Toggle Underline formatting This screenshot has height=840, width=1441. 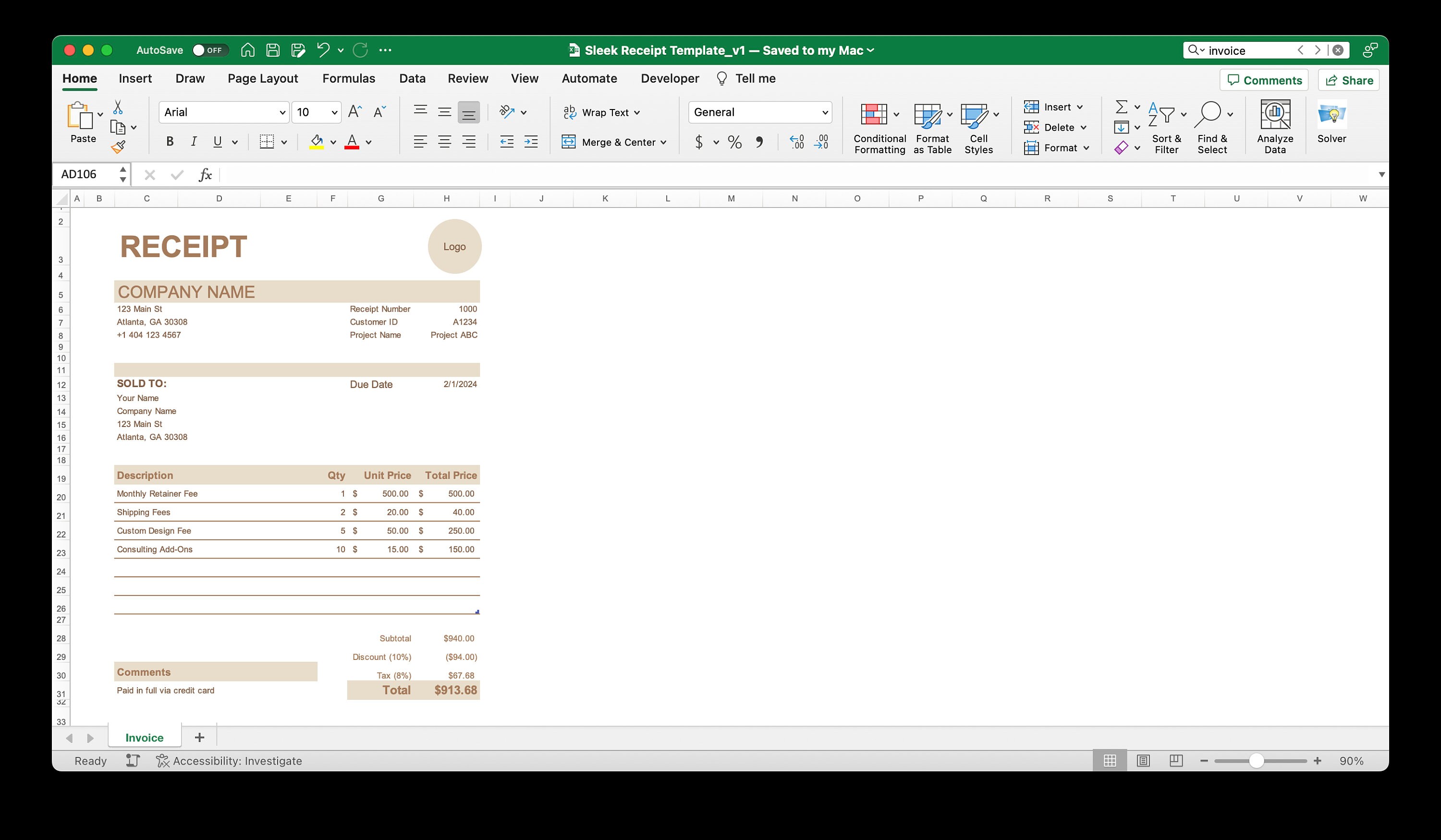pyautogui.click(x=217, y=142)
